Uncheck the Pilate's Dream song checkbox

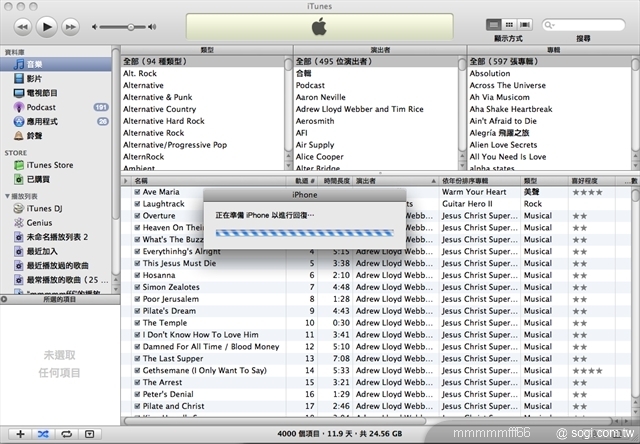click(137, 311)
